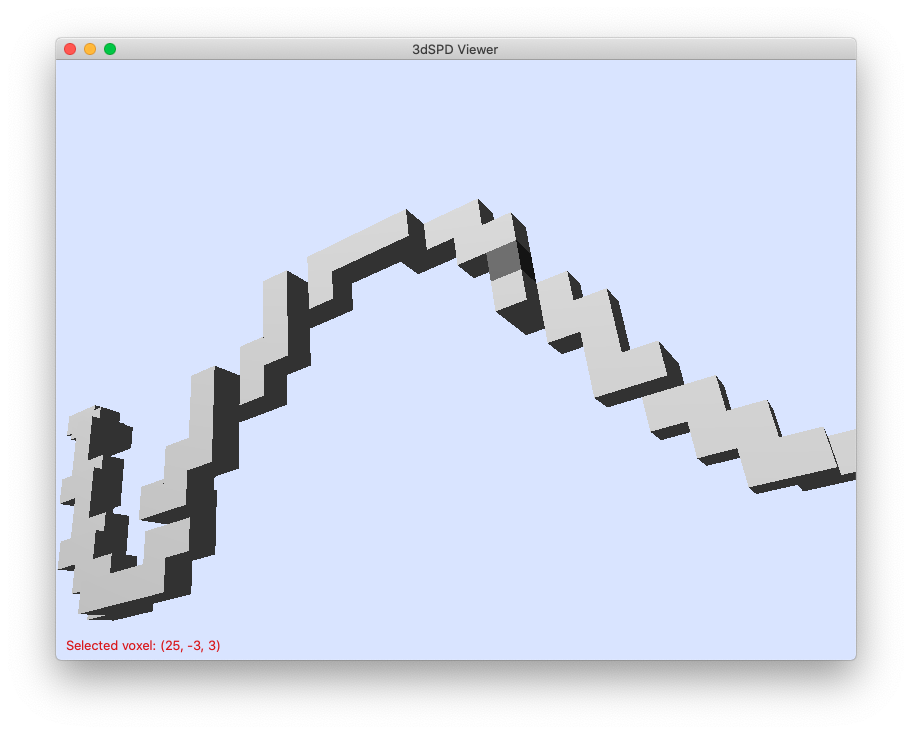Select the voxel cut off at the window's right edge
The image size is (912, 734).
tap(844, 452)
